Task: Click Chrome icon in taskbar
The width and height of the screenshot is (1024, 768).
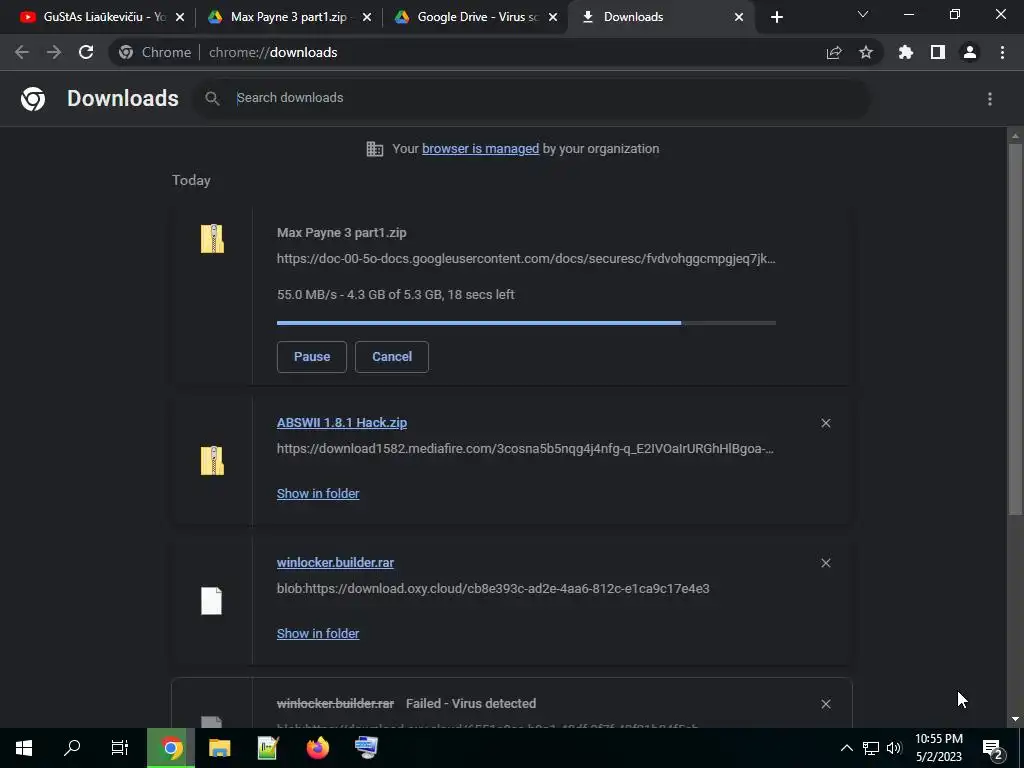Action: click(x=171, y=748)
